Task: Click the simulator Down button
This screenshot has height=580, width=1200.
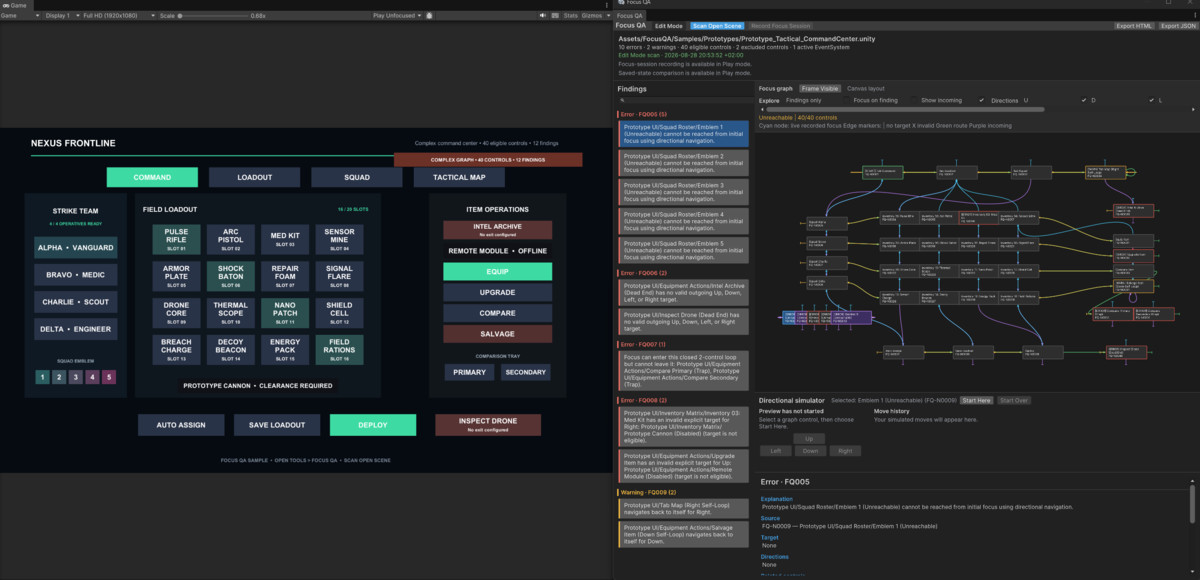Action: pos(810,451)
